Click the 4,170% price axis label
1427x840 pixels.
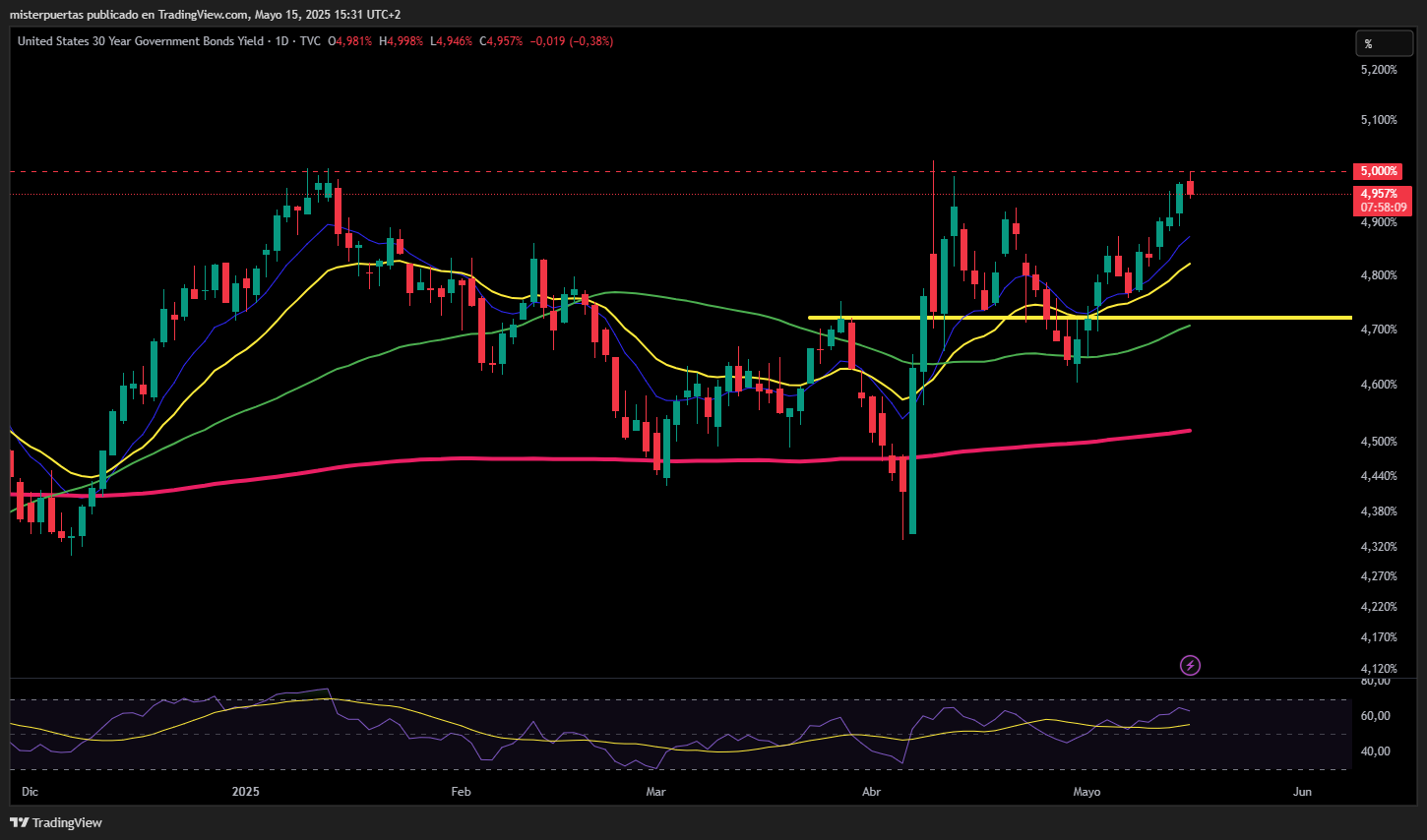1379,637
